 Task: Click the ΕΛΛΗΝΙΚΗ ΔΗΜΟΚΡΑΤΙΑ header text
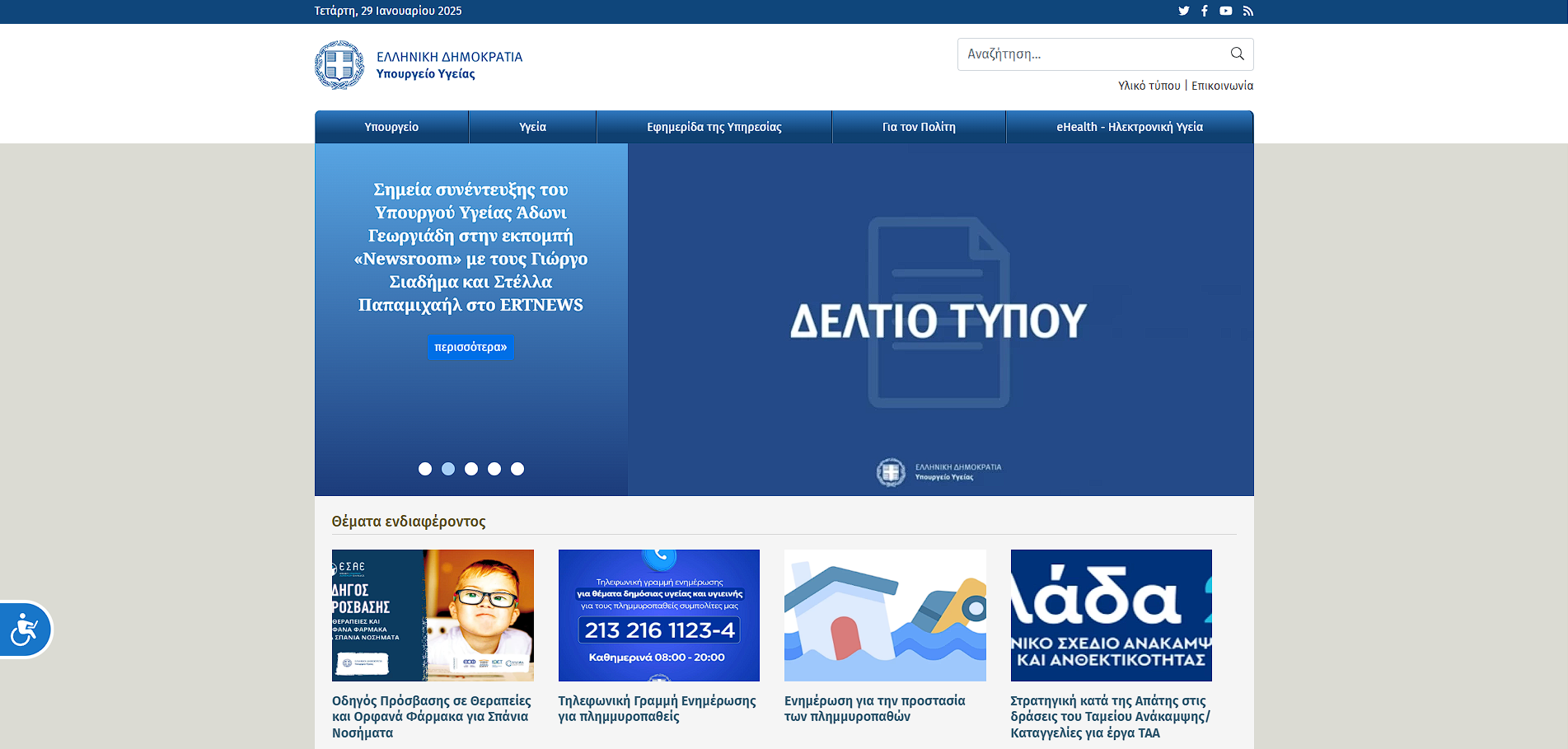pyautogui.click(x=450, y=57)
